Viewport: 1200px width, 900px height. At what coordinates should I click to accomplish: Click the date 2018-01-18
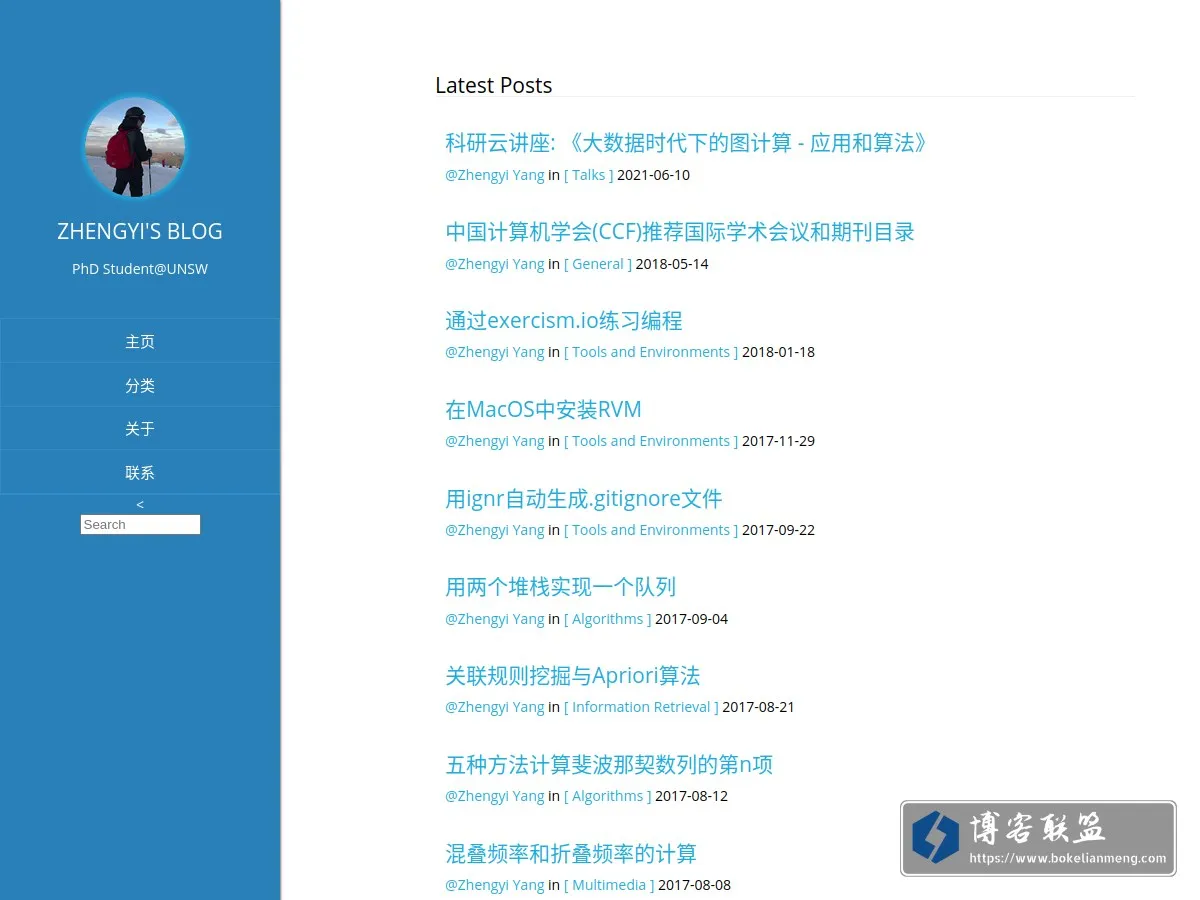779,352
